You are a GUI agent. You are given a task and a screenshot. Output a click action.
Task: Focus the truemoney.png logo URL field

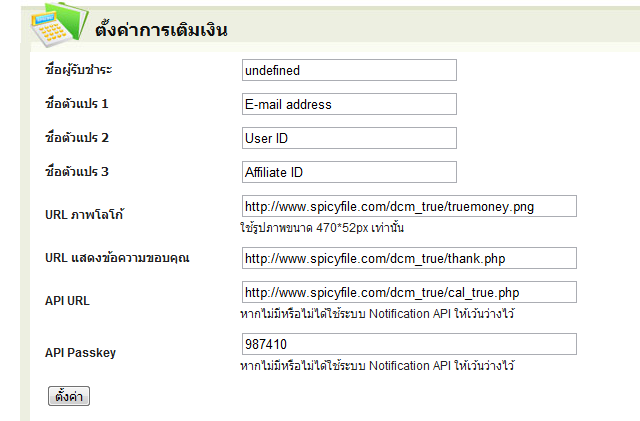tap(409, 206)
